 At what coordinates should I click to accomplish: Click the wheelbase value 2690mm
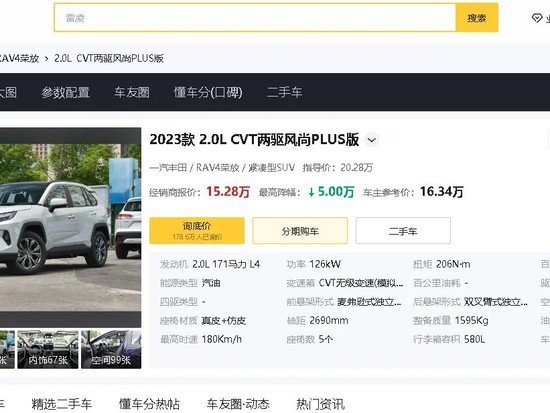(x=329, y=321)
